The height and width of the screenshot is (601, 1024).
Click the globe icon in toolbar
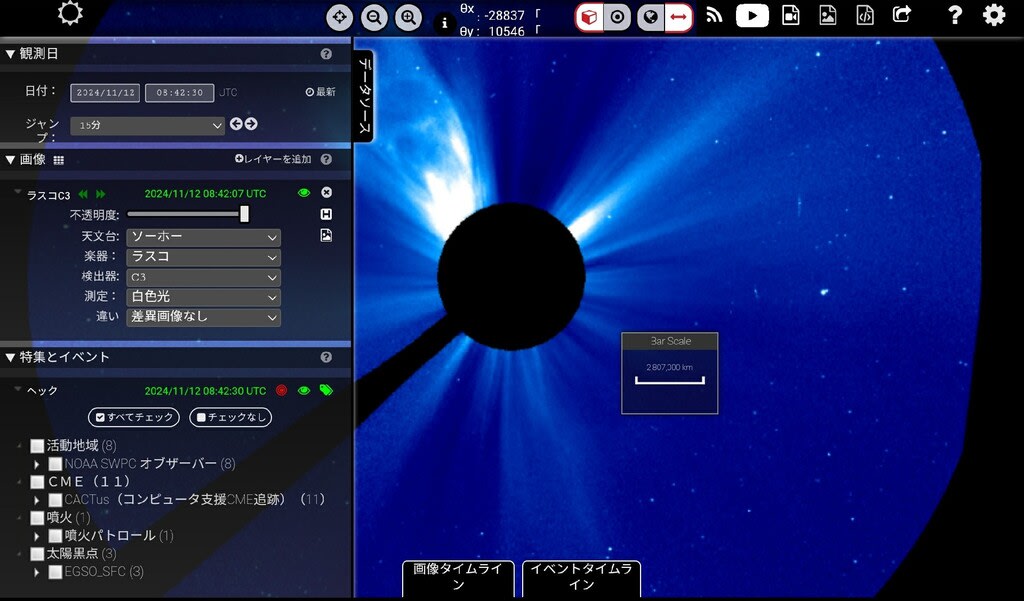coord(650,18)
